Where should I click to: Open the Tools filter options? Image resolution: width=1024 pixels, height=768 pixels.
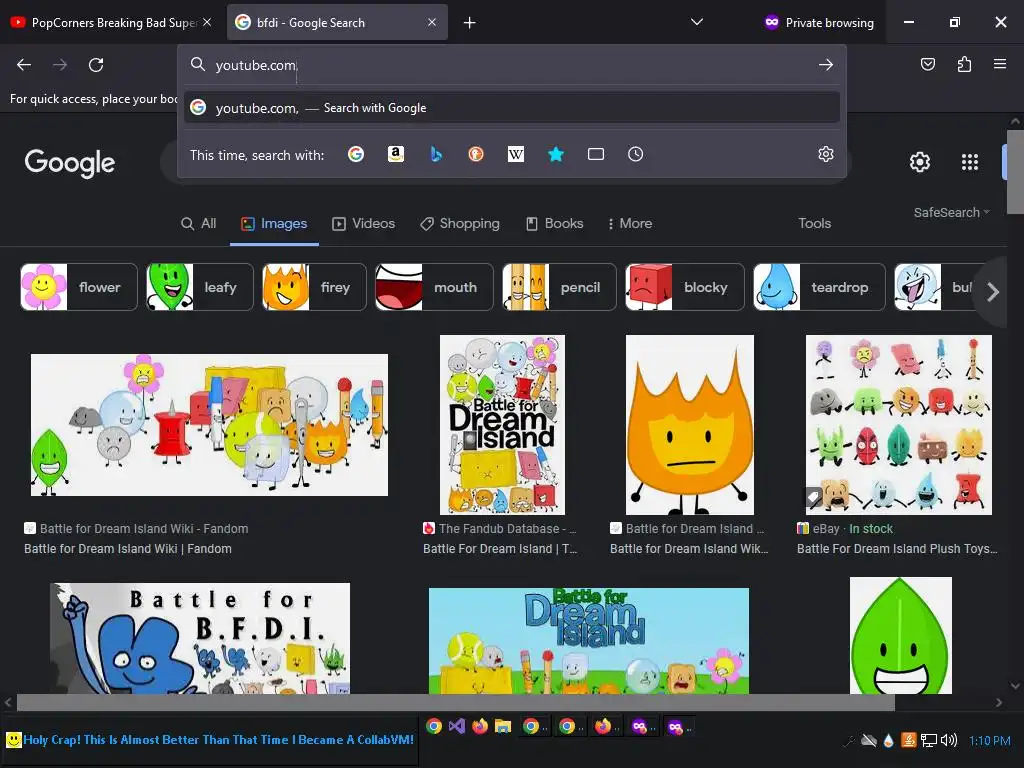tap(814, 223)
